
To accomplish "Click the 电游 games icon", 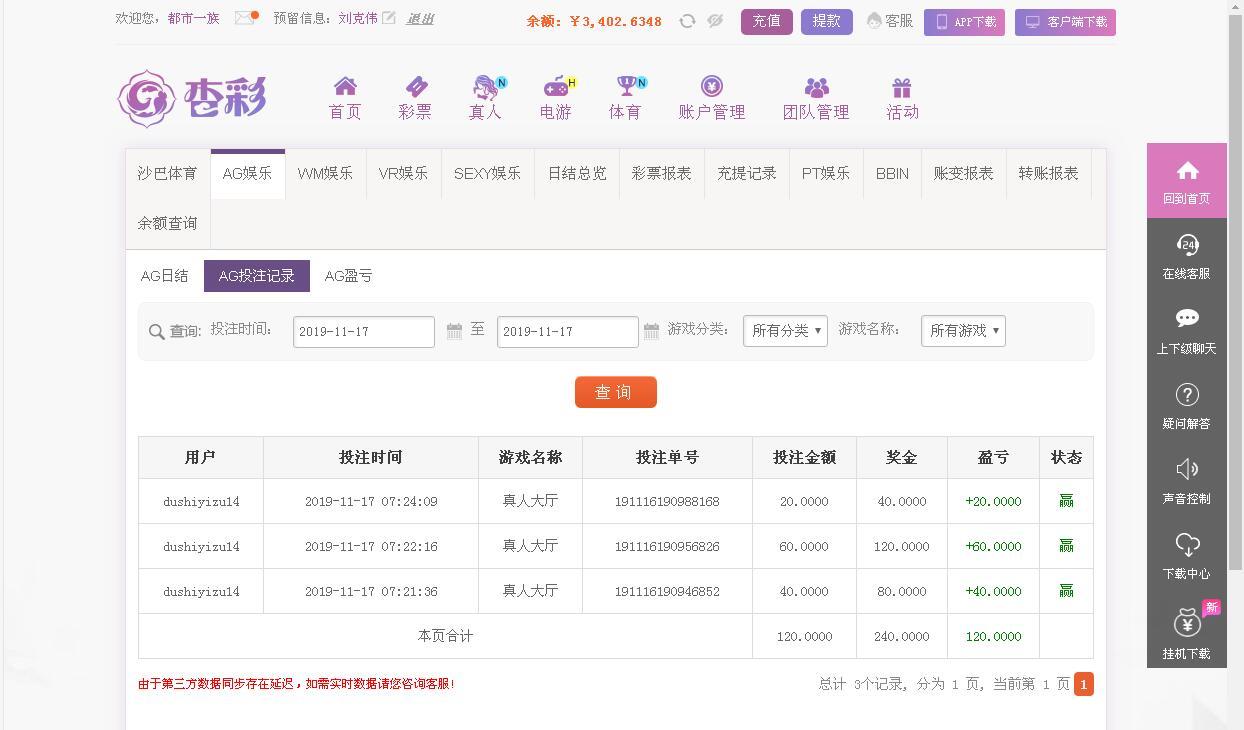I will (552, 97).
